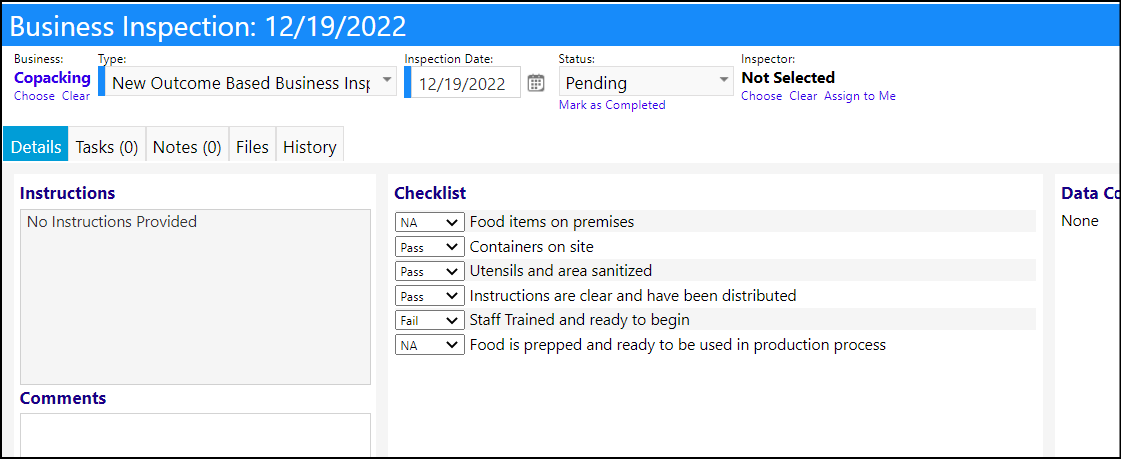Change the Food items on premises result
The height and width of the screenshot is (459, 1121).
click(429, 222)
